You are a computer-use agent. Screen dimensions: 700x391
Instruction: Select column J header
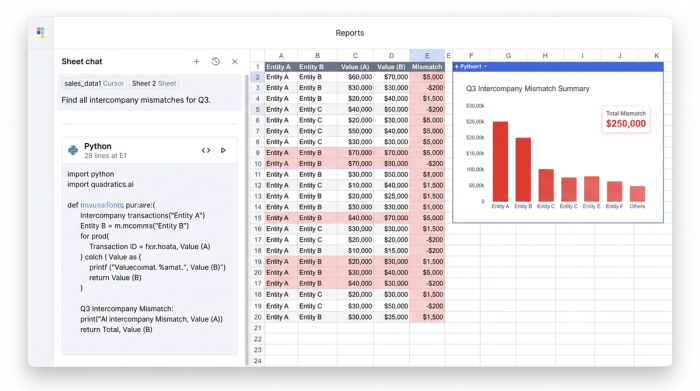(620, 56)
